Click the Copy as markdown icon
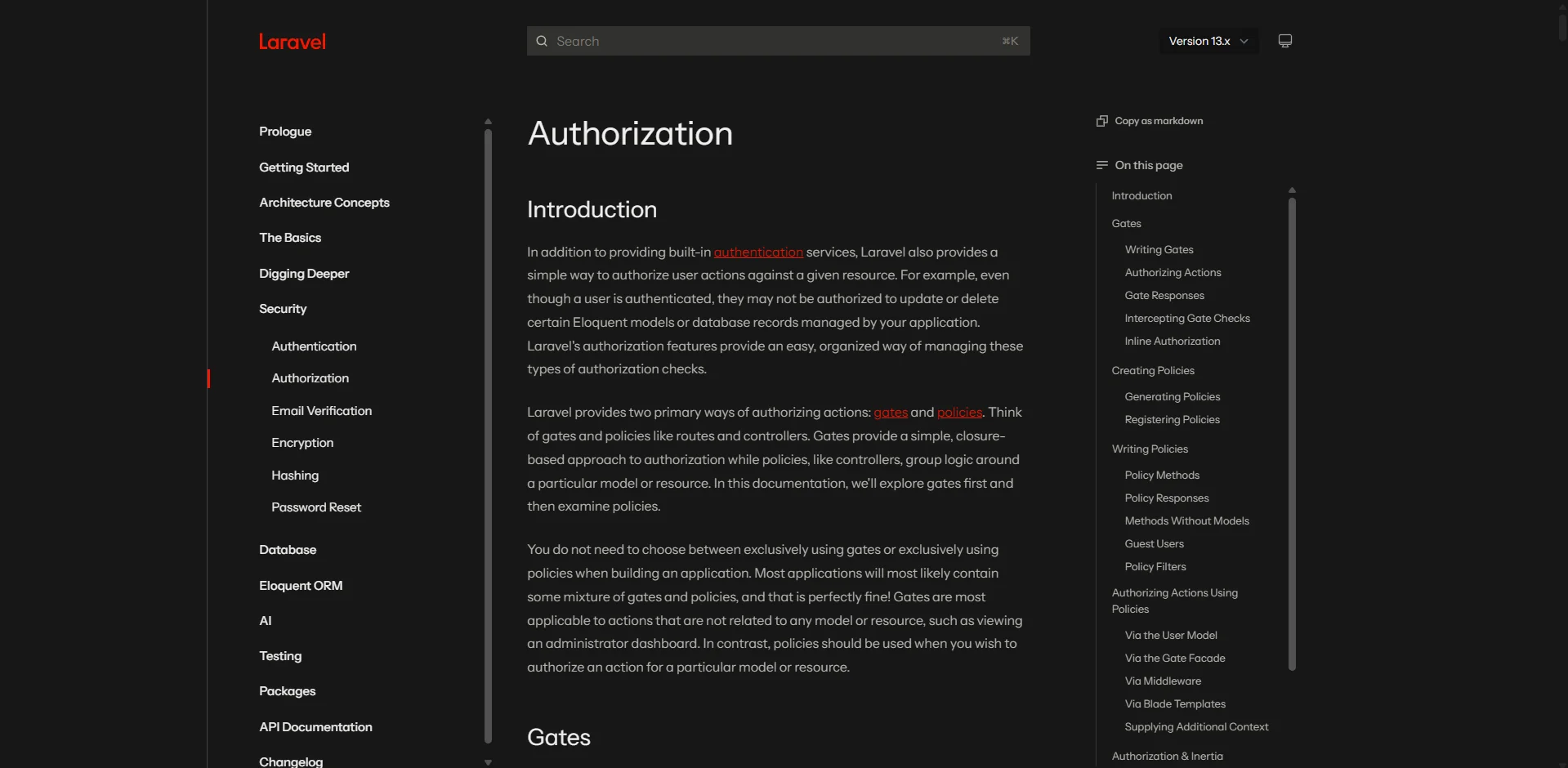Viewport: 1568px width, 768px height. point(1102,121)
